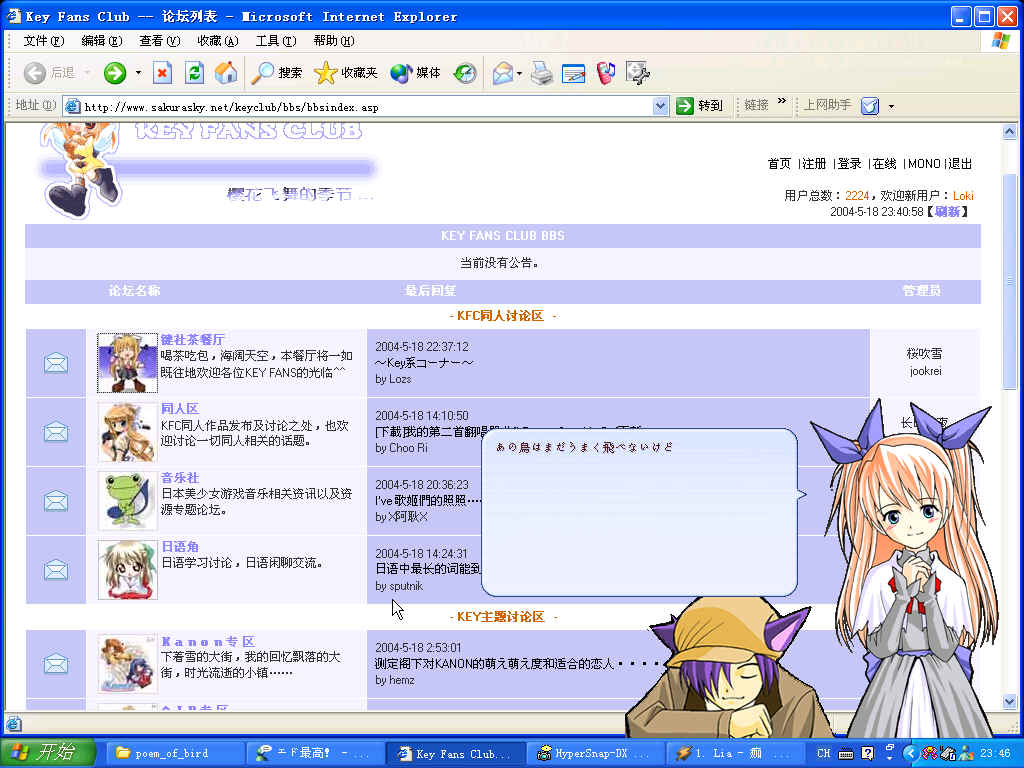1024x768 pixels.
Task: Expand the address bar URL dropdown
Action: point(660,106)
